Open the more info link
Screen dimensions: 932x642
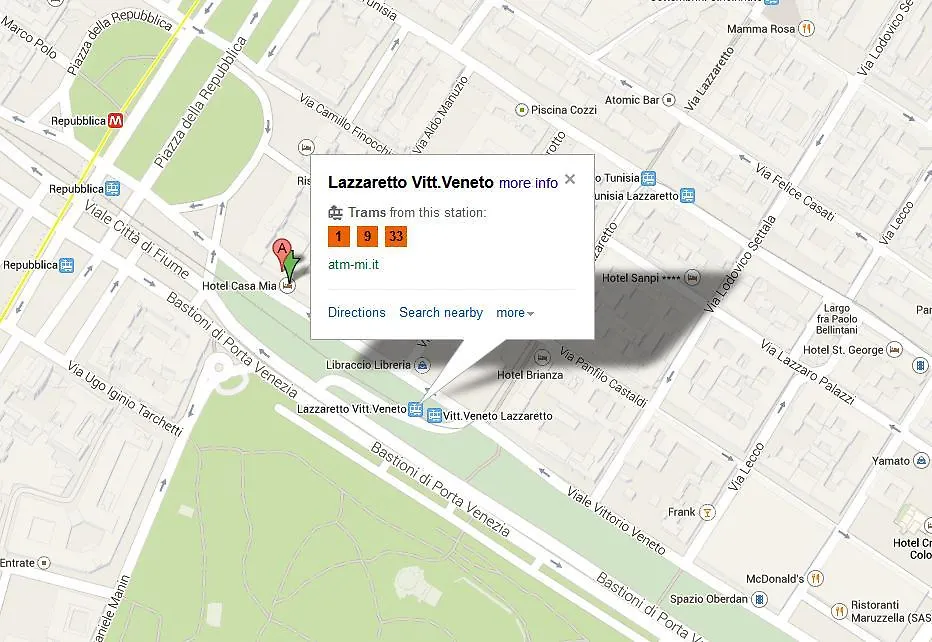(x=528, y=183)
